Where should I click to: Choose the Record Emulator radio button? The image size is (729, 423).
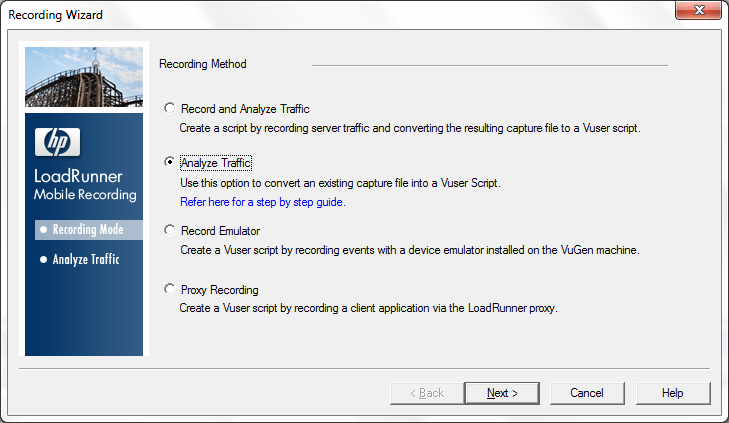point(171,231)
